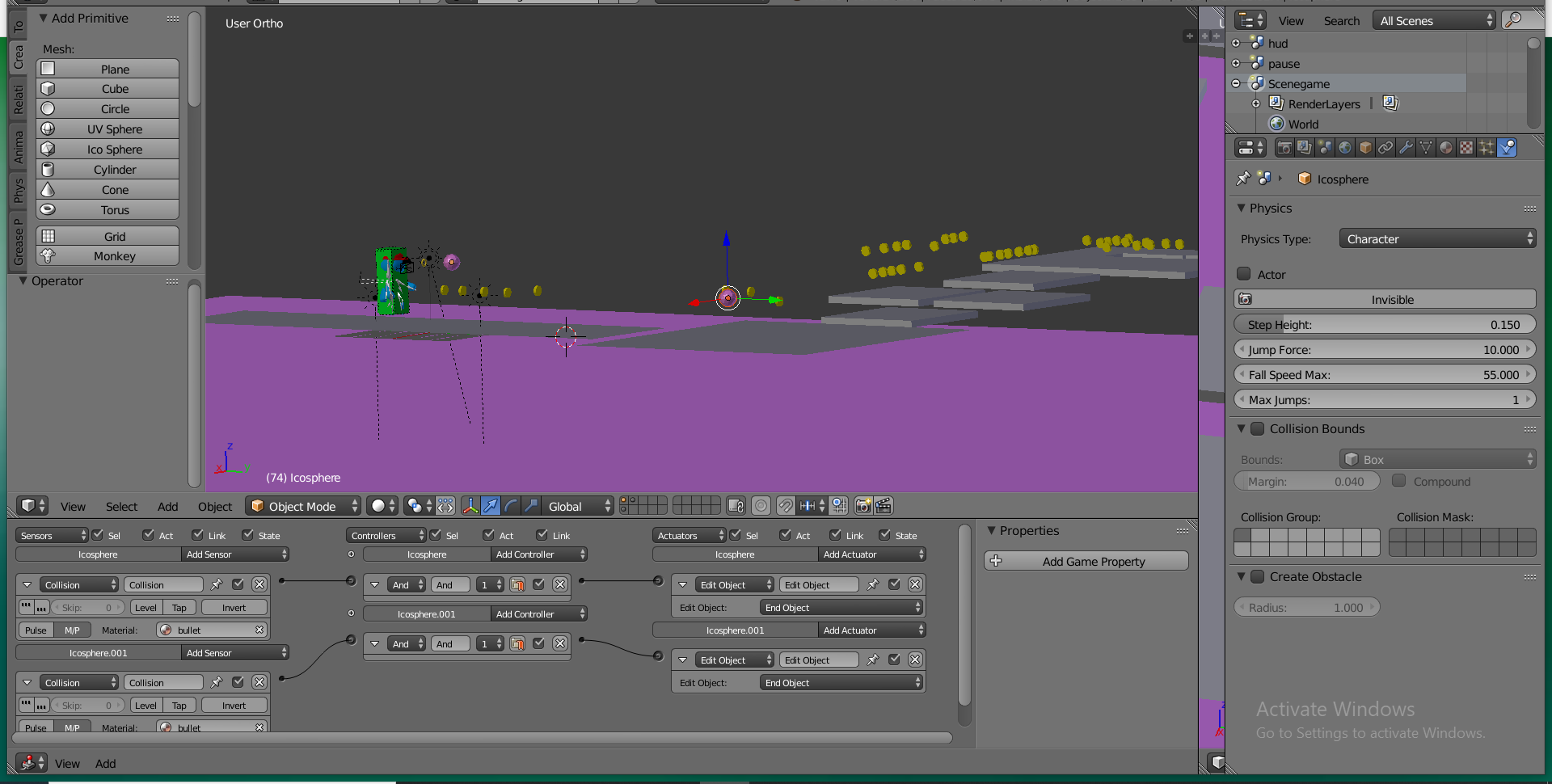This screenshot has width=1552, height=784.
Task: Click the Invisible button
Action: [1385, 299]
